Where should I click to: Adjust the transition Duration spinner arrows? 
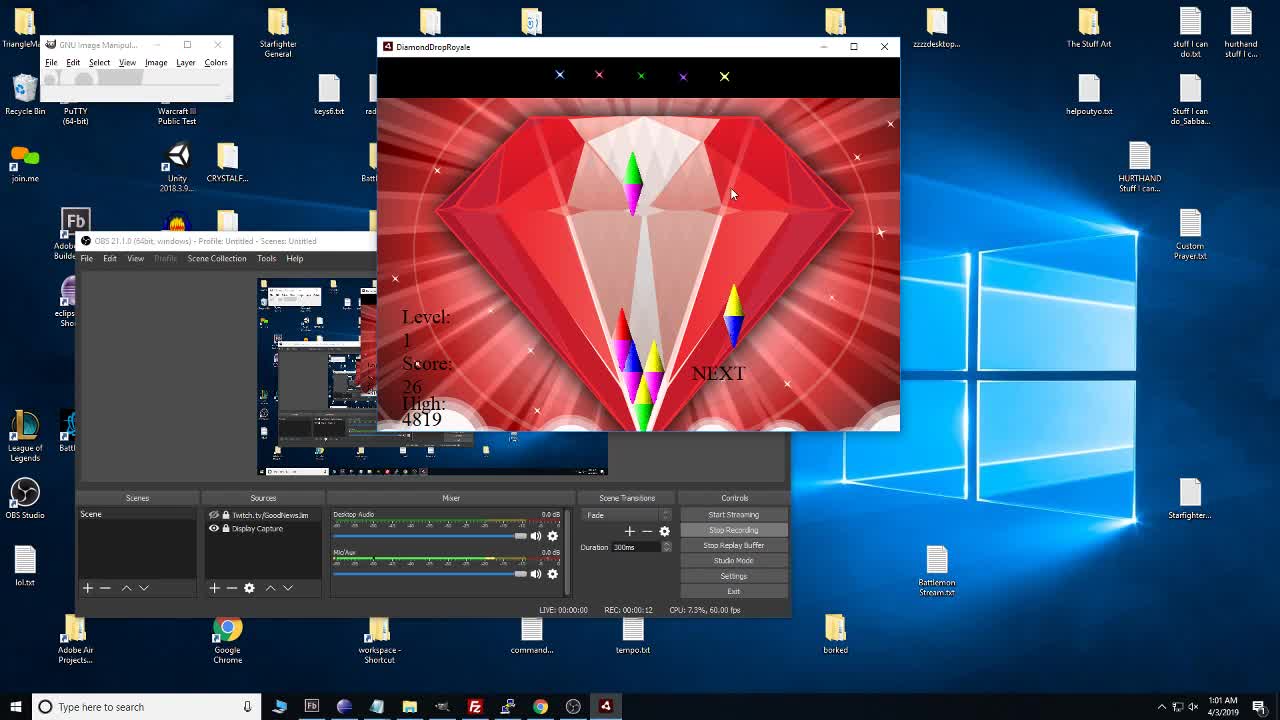(666, 547)
